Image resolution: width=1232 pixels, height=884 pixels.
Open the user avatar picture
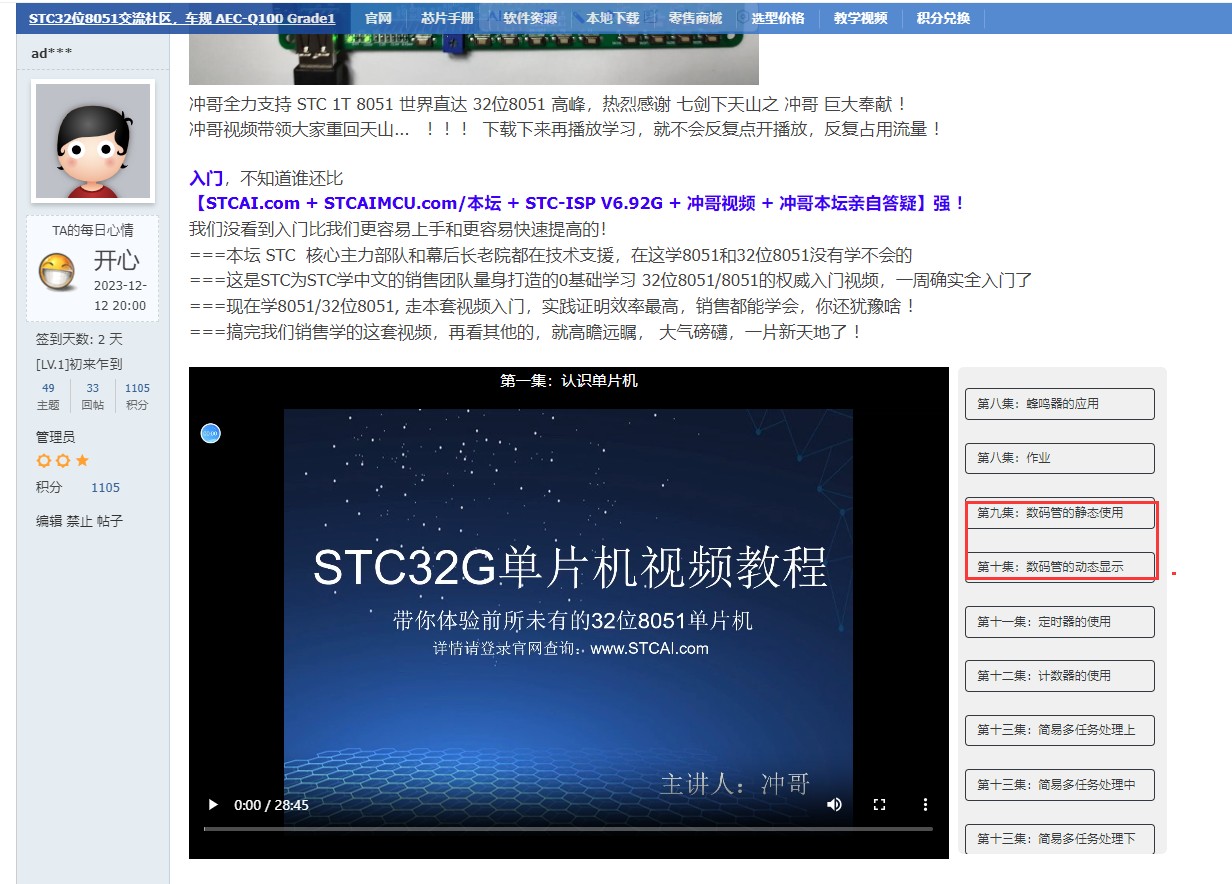click(x=93, y=140)
